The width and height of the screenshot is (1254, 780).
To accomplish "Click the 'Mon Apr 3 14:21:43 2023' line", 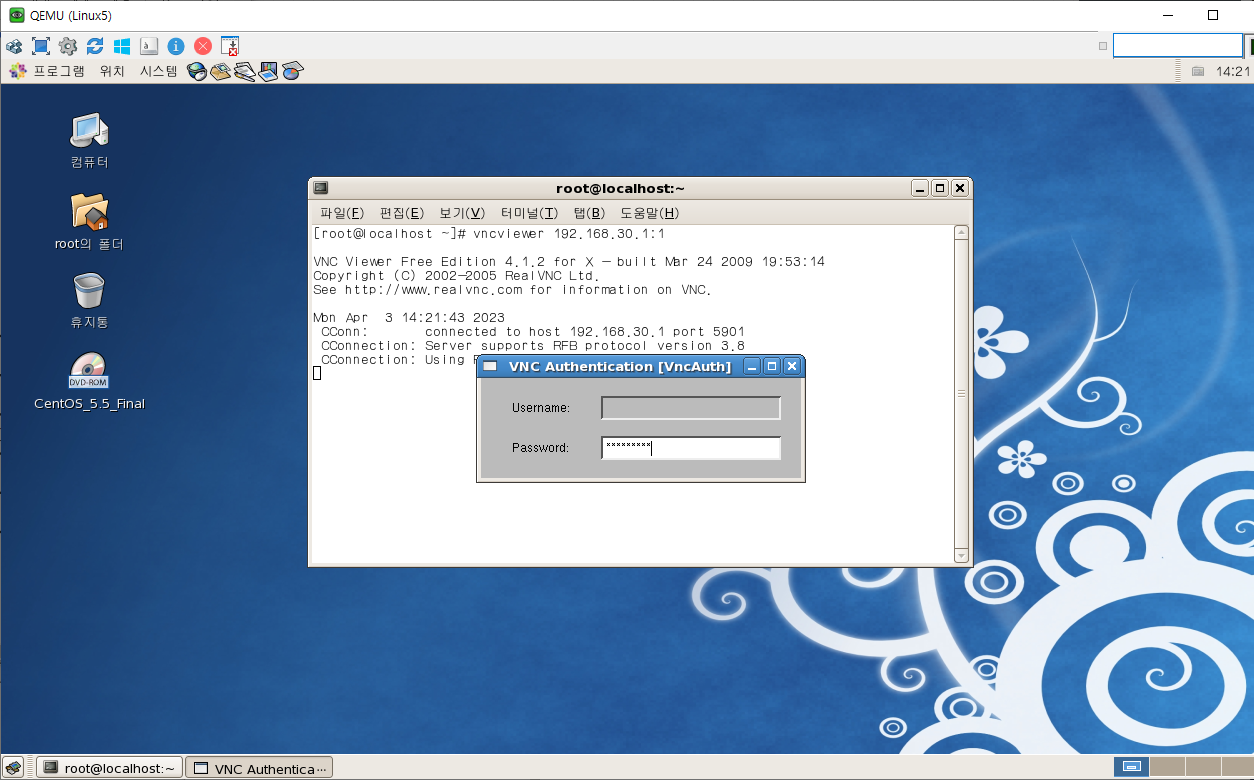I will pyautogui.click(x=409, y=318).
